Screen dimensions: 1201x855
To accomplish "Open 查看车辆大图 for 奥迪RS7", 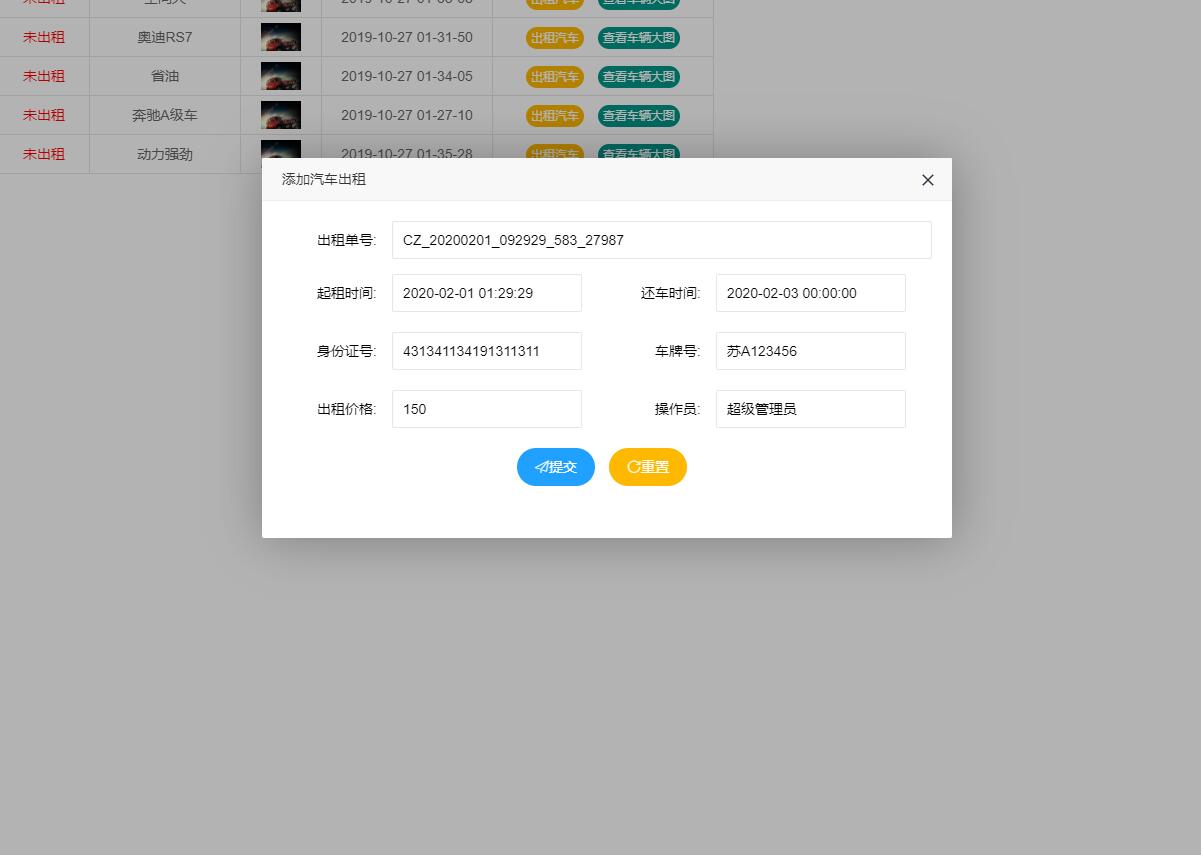I will [639, 38].
